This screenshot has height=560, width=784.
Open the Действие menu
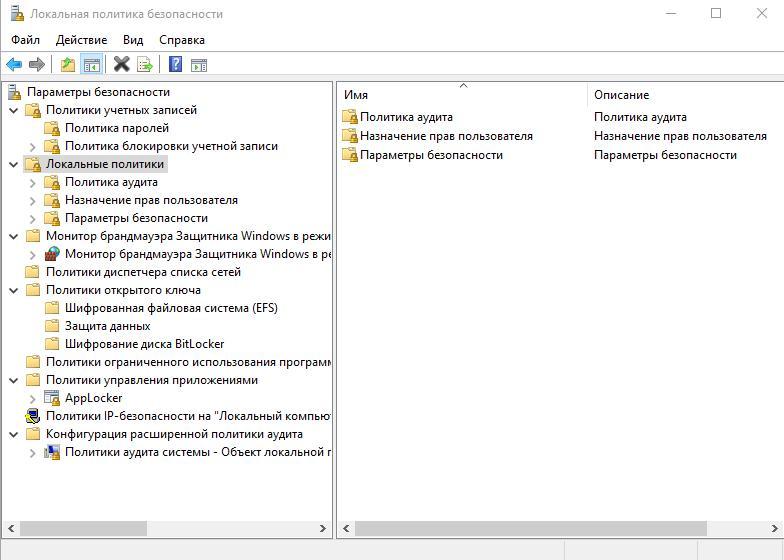point(81,40)
